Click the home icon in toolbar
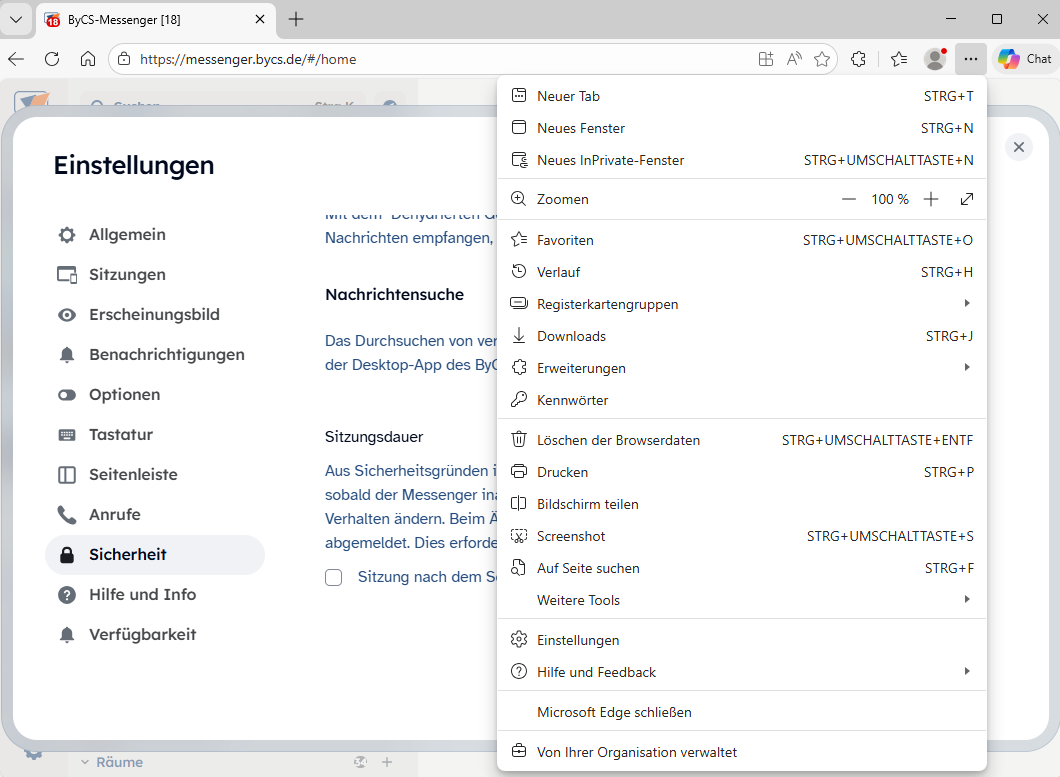1060x777 pixels. click(x=88, y=59)
